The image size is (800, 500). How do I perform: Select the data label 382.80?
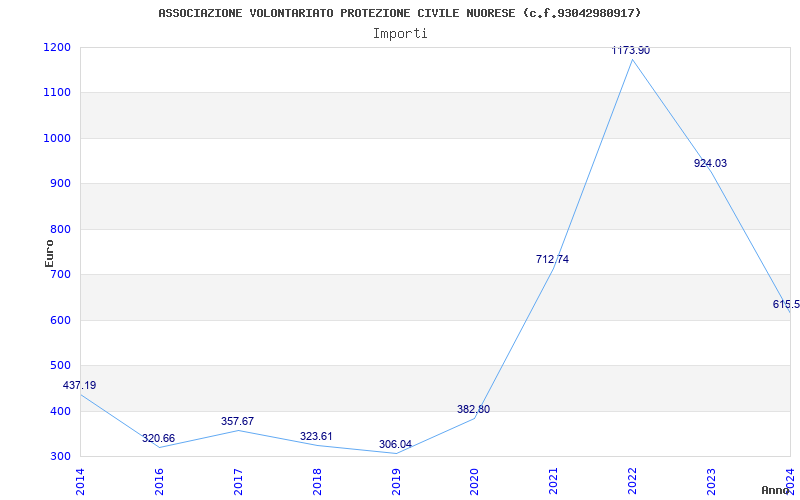coord(473,409)
